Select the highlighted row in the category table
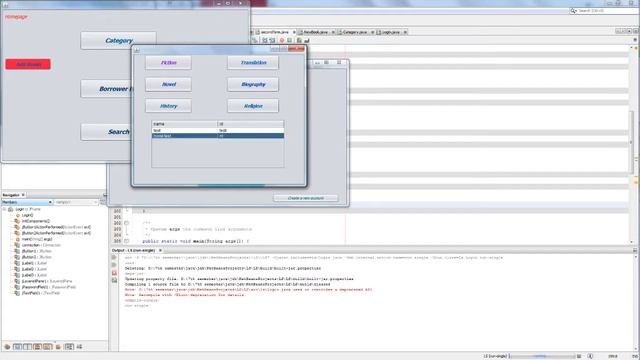 tap(218, 136)
